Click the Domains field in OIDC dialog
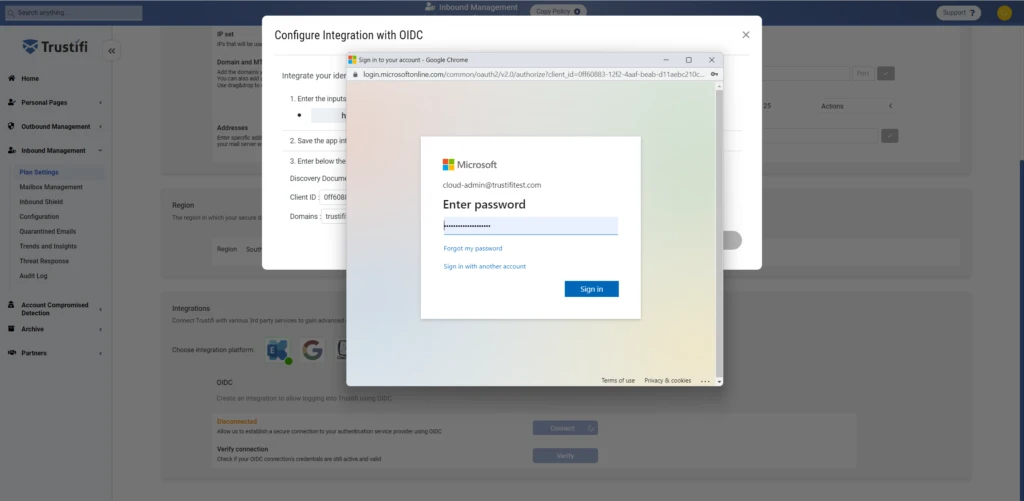This screenshot has width=1024, height=501. point(334,216)
